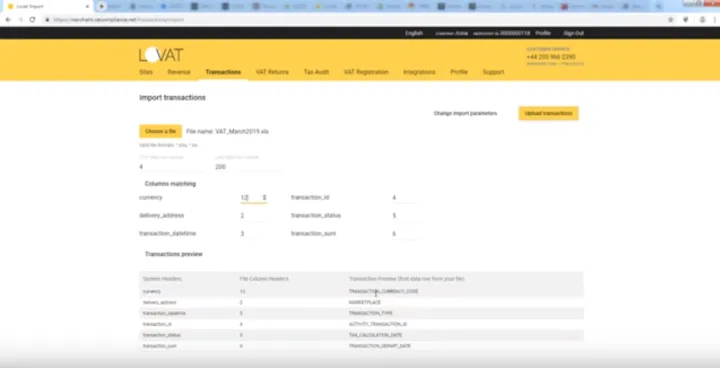
Task: Open the Integrations menu item
Action: click(x=419, y=72)
